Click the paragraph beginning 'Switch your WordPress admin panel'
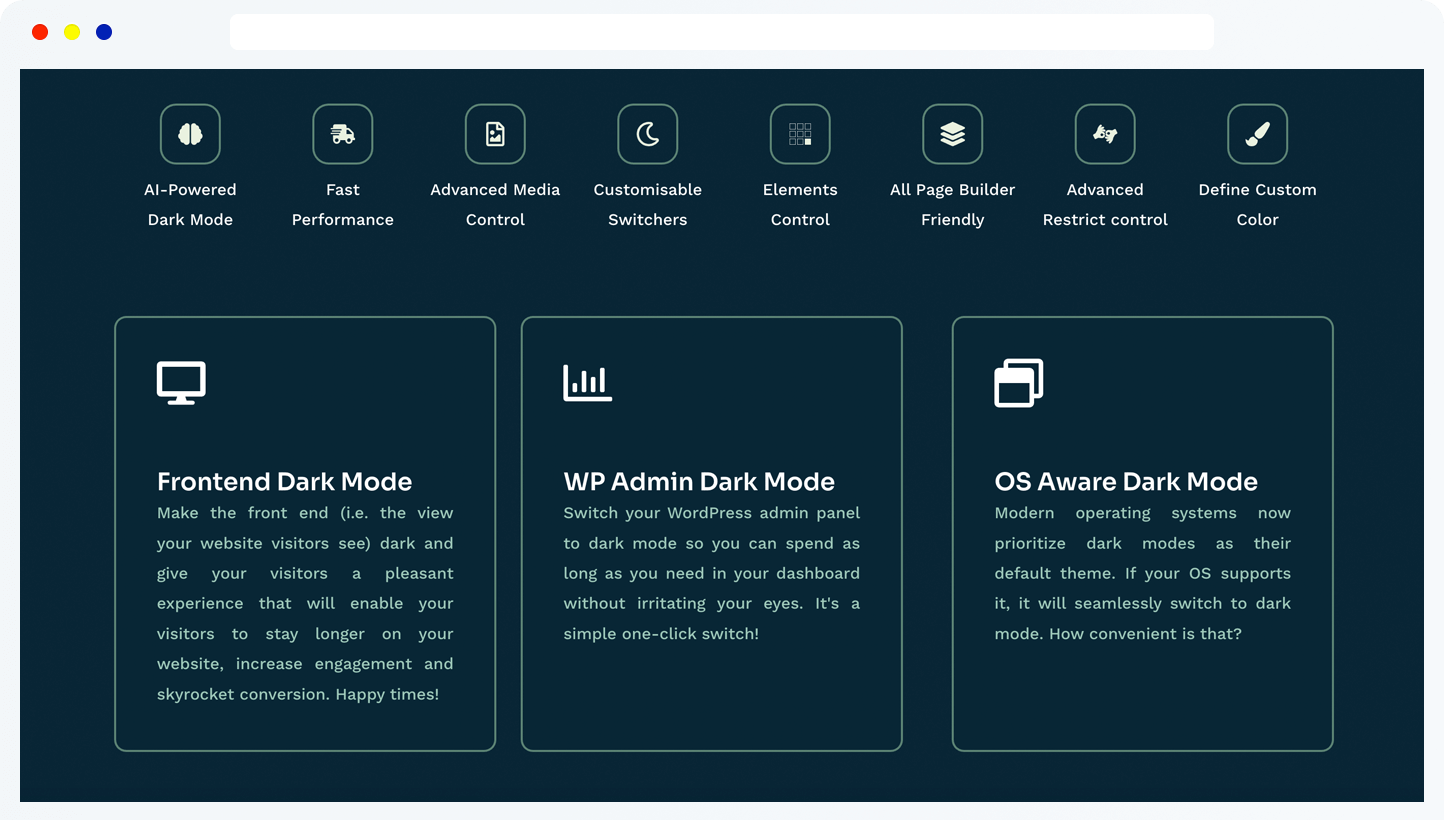This screenshot has width=1444, height=820. pyautogui.click(x=712, y=573)
